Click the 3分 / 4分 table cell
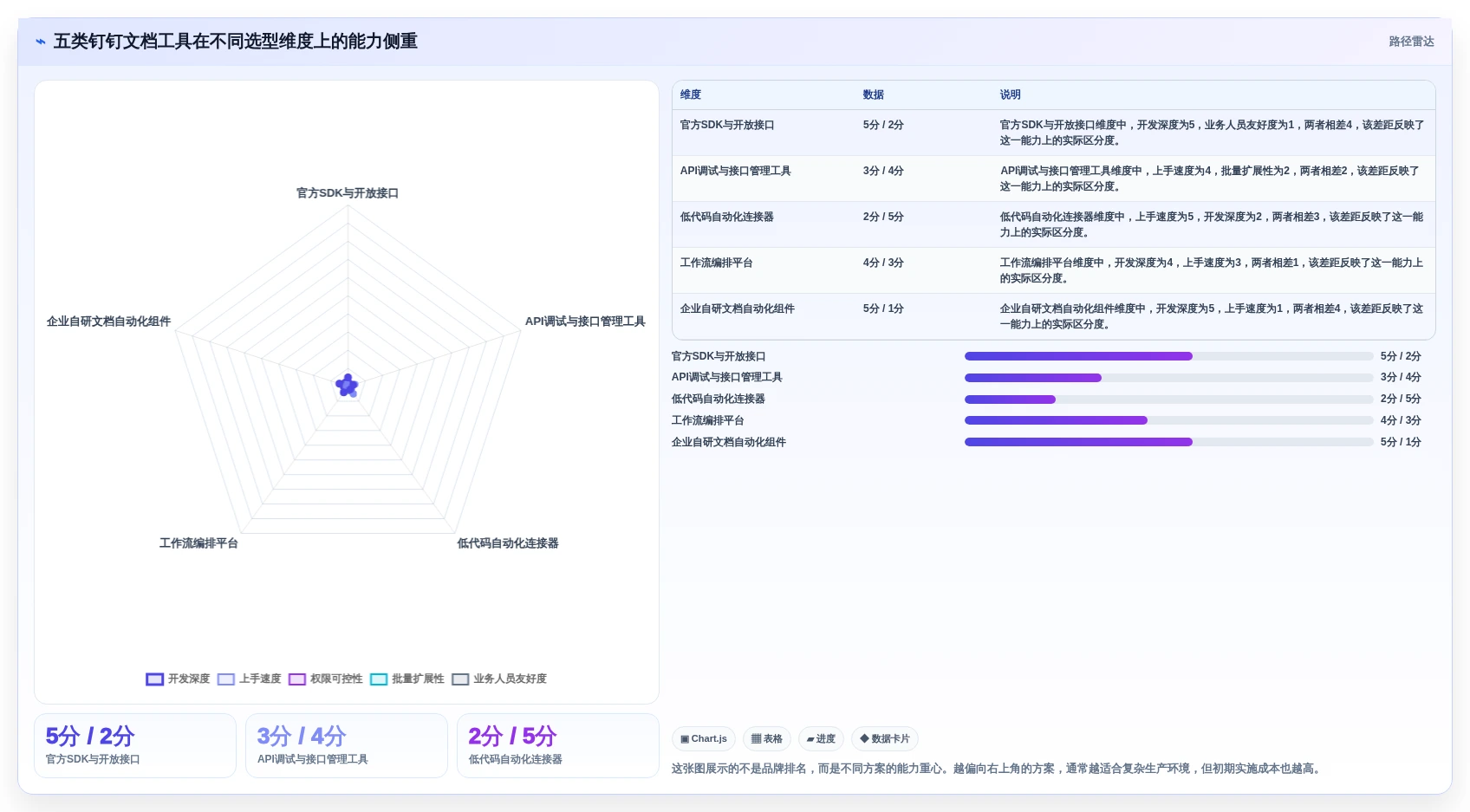 pos(883,171)
